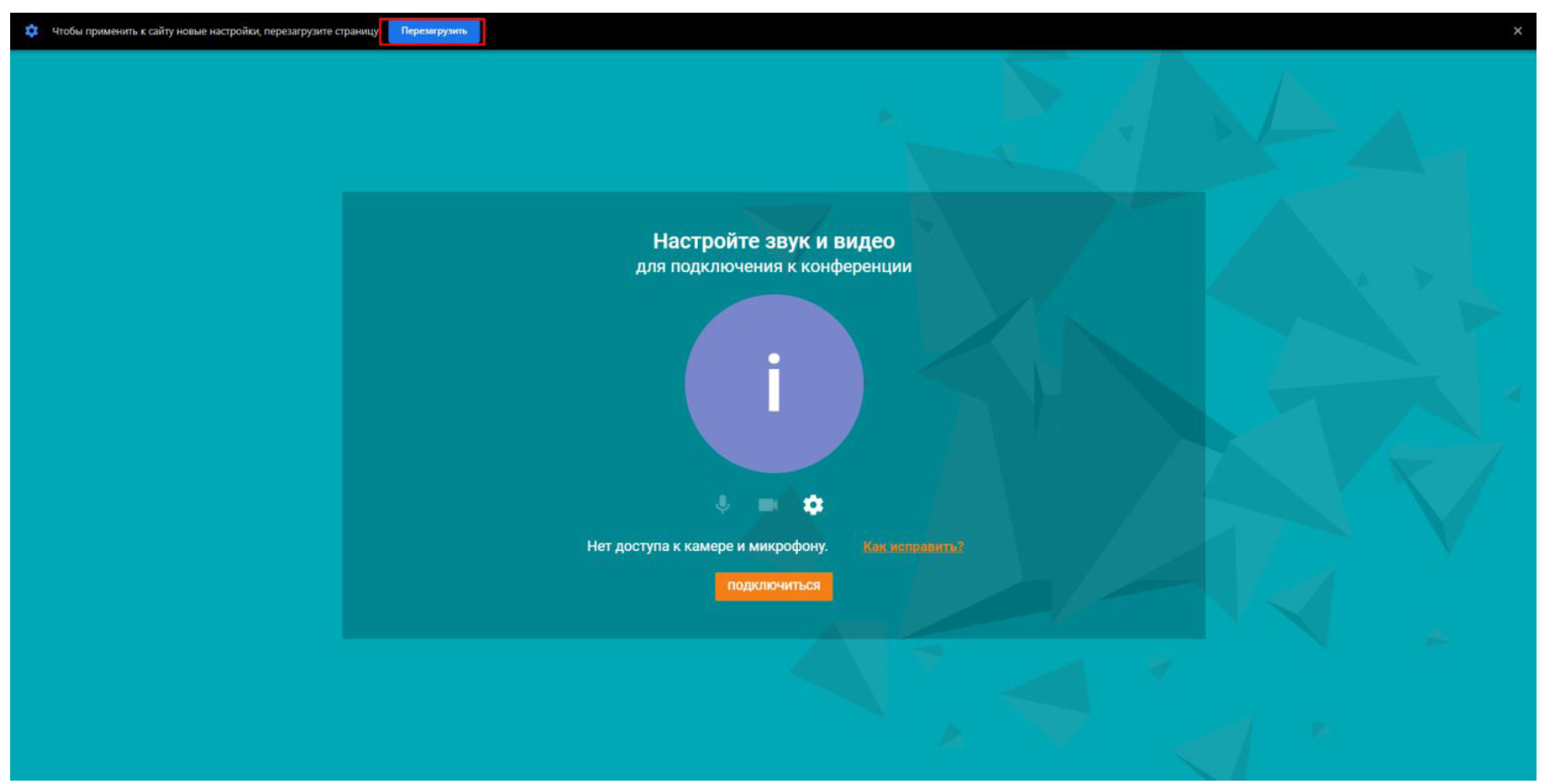Toggle the video camera icon
The width and height of the screenshot is (1545, 784).
click(767, 505)
